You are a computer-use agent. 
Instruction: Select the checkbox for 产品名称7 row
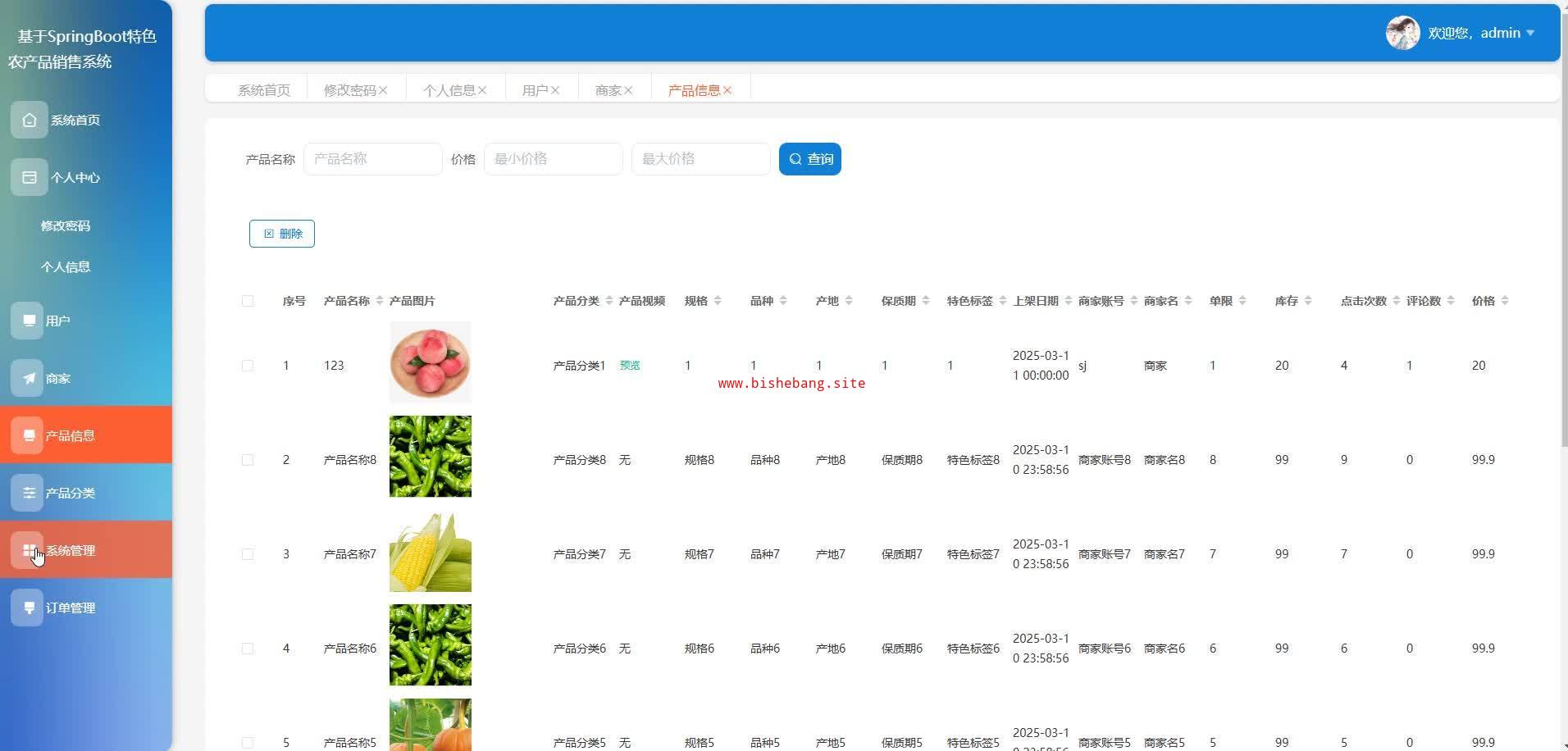coord(248,554)
